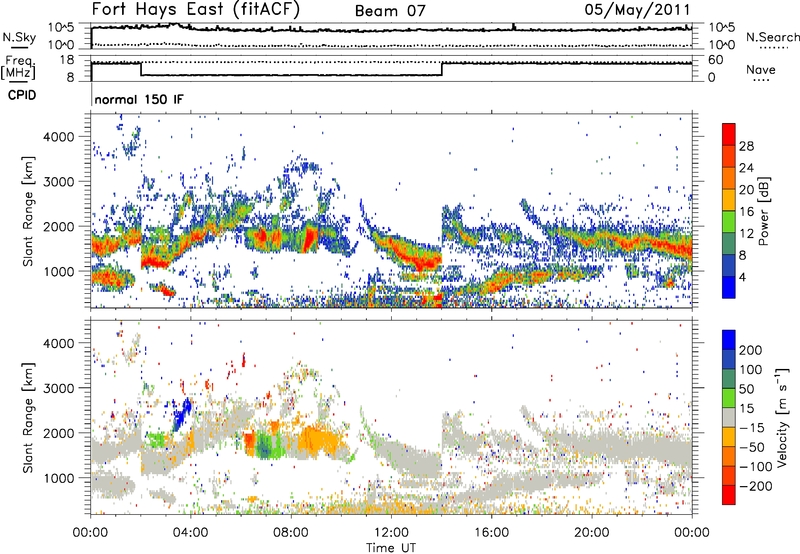Pick the 8–12 dB teal swatch
Screen dimensions: 800x554
click(729, 244)
